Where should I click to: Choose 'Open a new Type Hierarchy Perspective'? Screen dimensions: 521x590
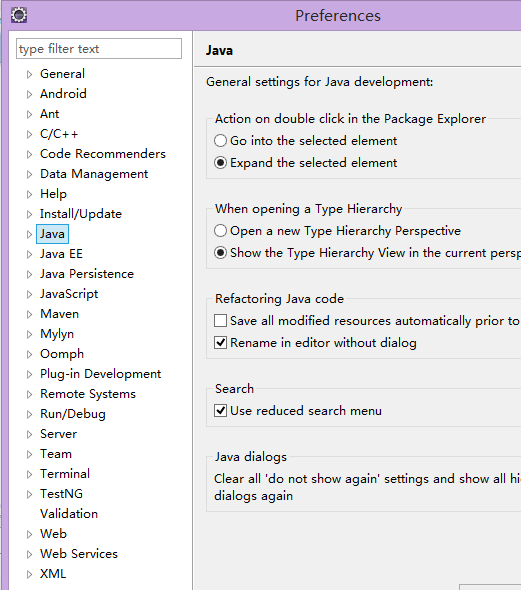pos(220,231)
